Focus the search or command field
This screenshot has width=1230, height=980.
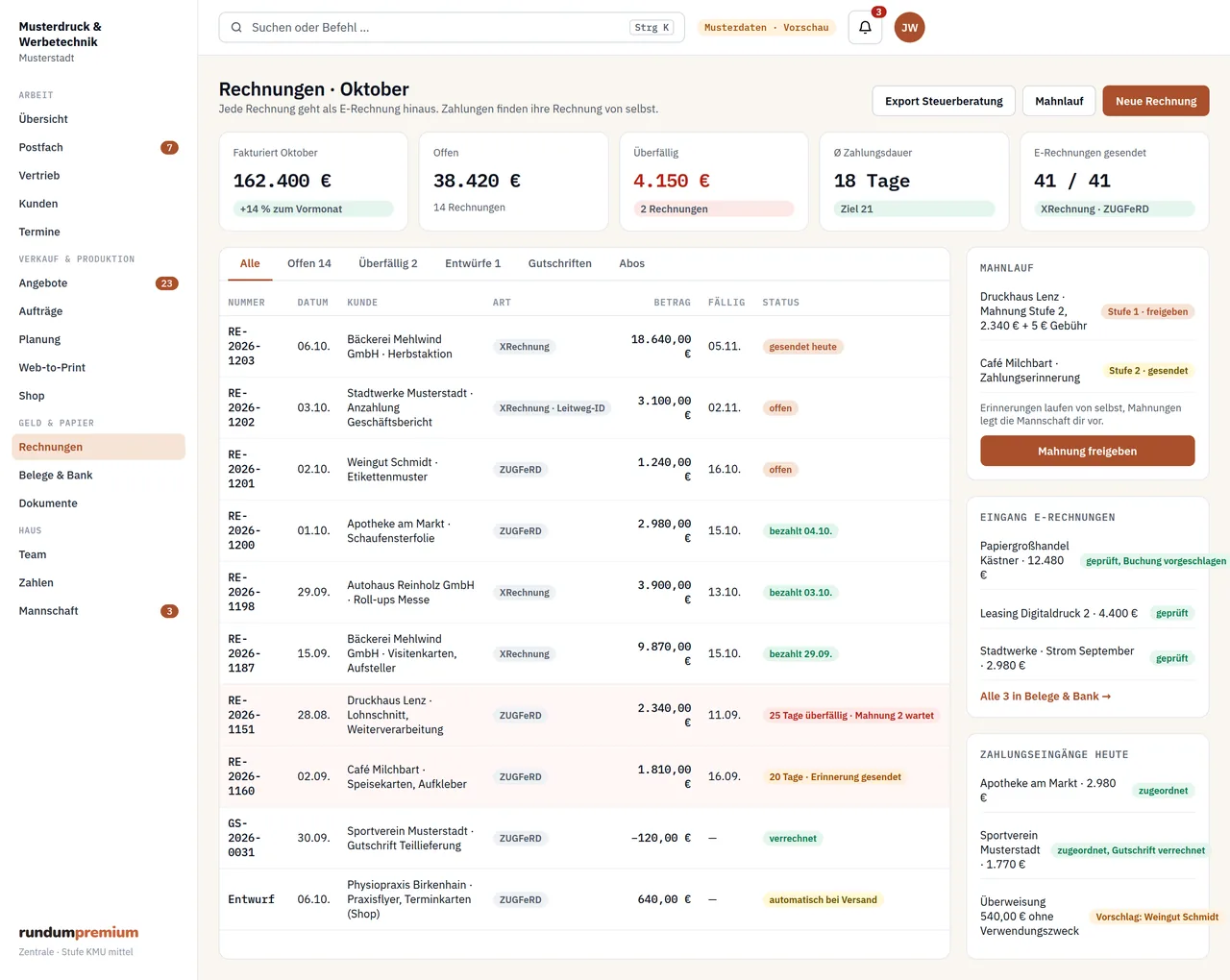click(x=452, y=28)
